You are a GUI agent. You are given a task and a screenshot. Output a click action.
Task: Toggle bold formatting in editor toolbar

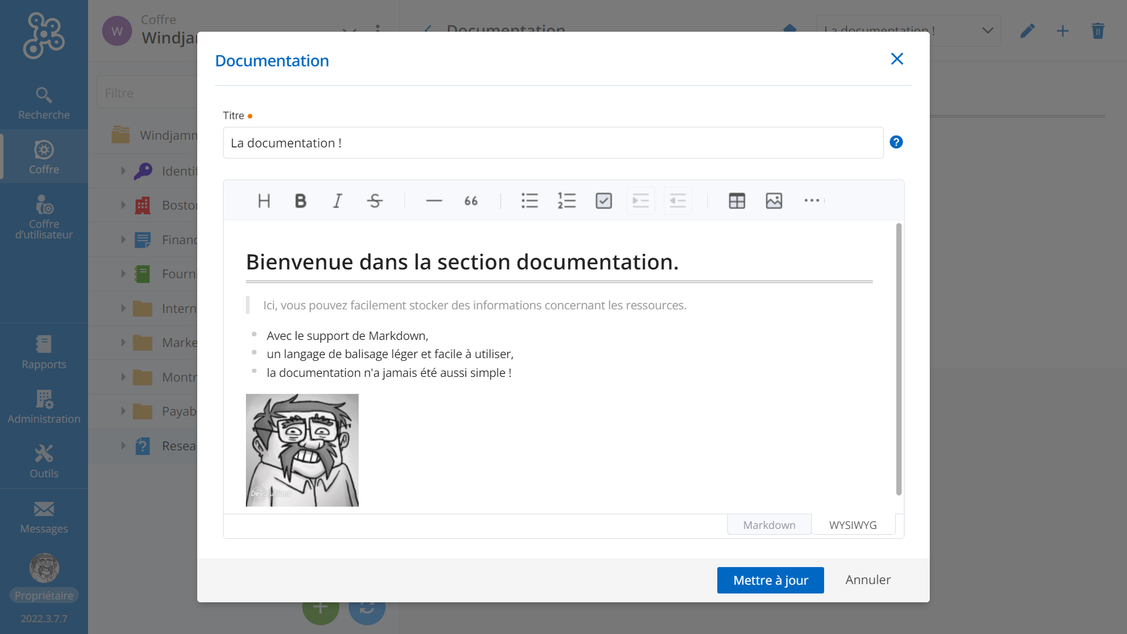(x=300, y=201)
